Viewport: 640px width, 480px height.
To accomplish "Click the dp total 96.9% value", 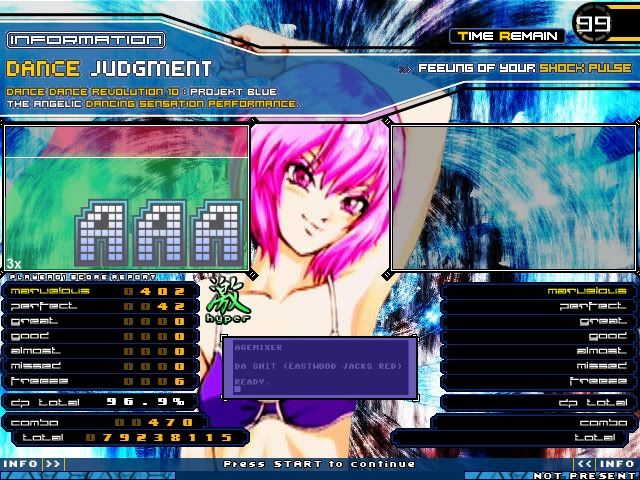I will coord(145,402).
